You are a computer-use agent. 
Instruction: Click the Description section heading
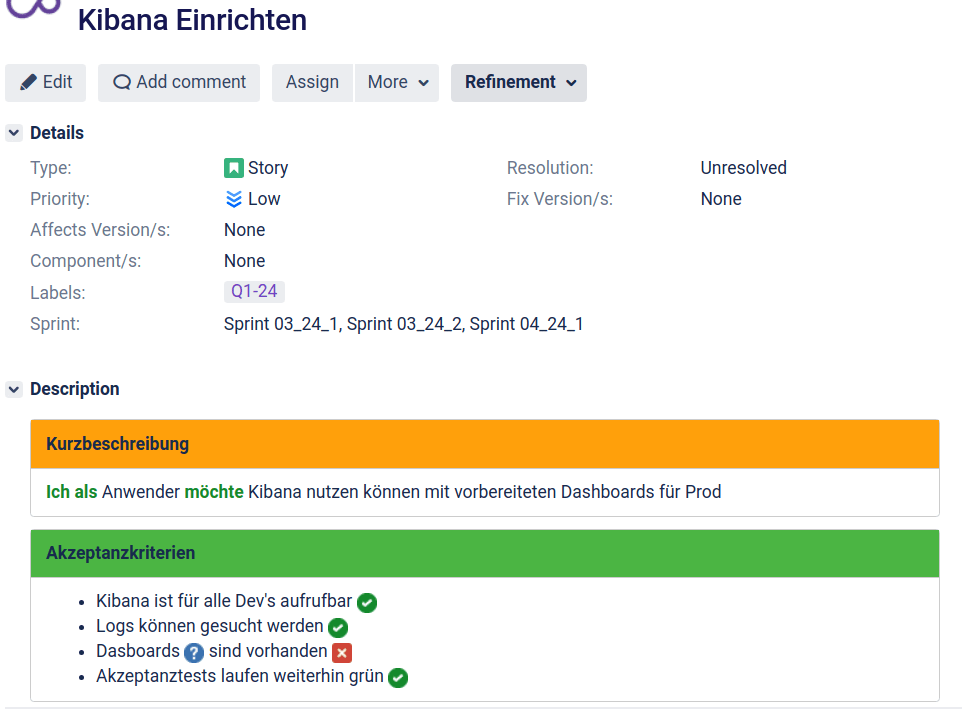pos(75,389)
